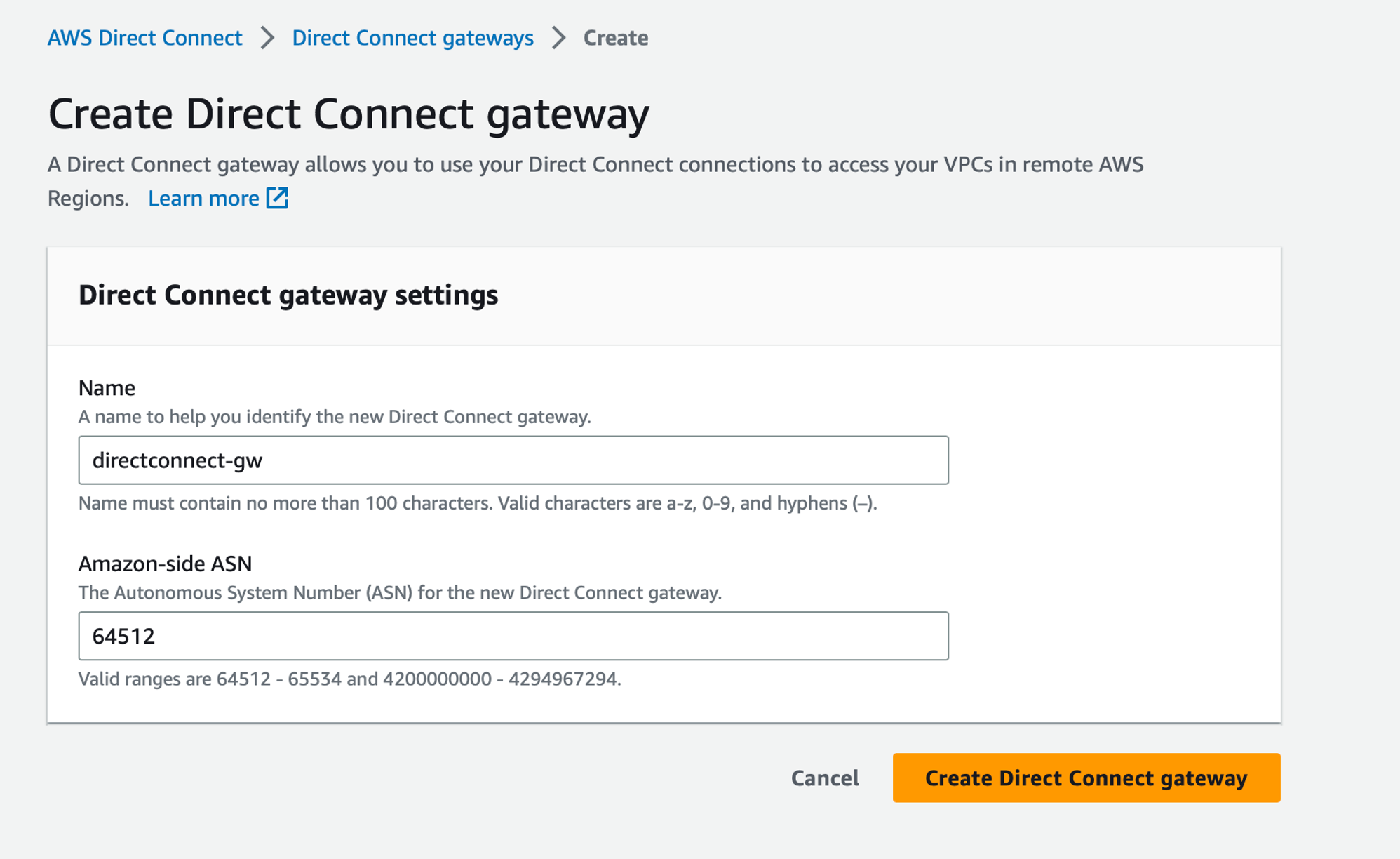Cancel the gateway creation
The image size is (1400, 859).
coord(825,778)
